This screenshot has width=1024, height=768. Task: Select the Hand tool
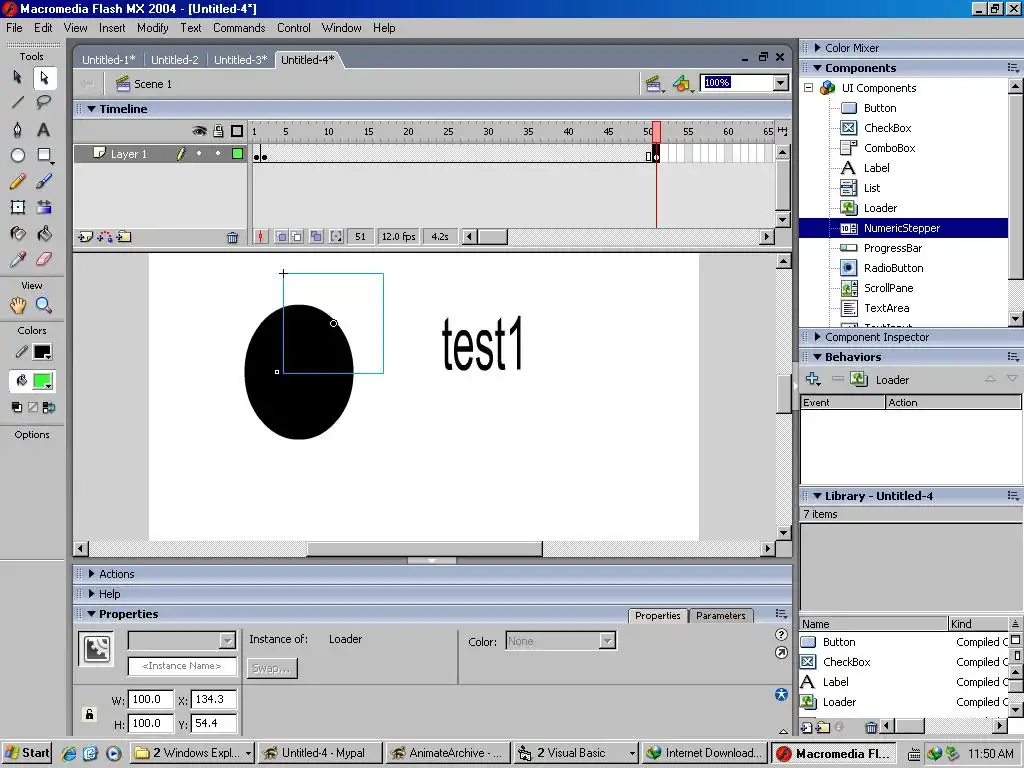tap(18, 305)
